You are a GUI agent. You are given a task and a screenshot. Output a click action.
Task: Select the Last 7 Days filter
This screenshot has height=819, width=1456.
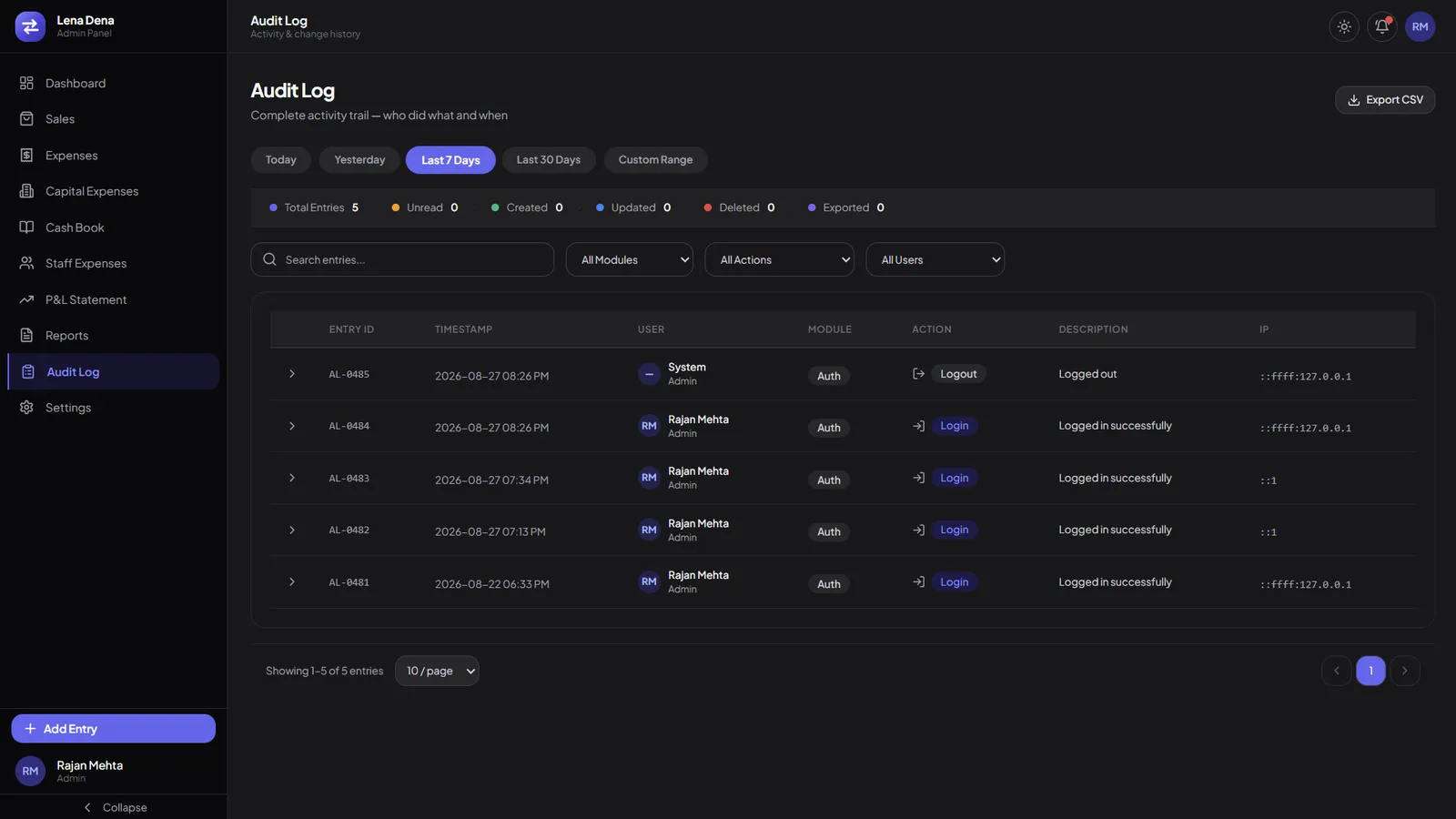(x=450, y=160)
